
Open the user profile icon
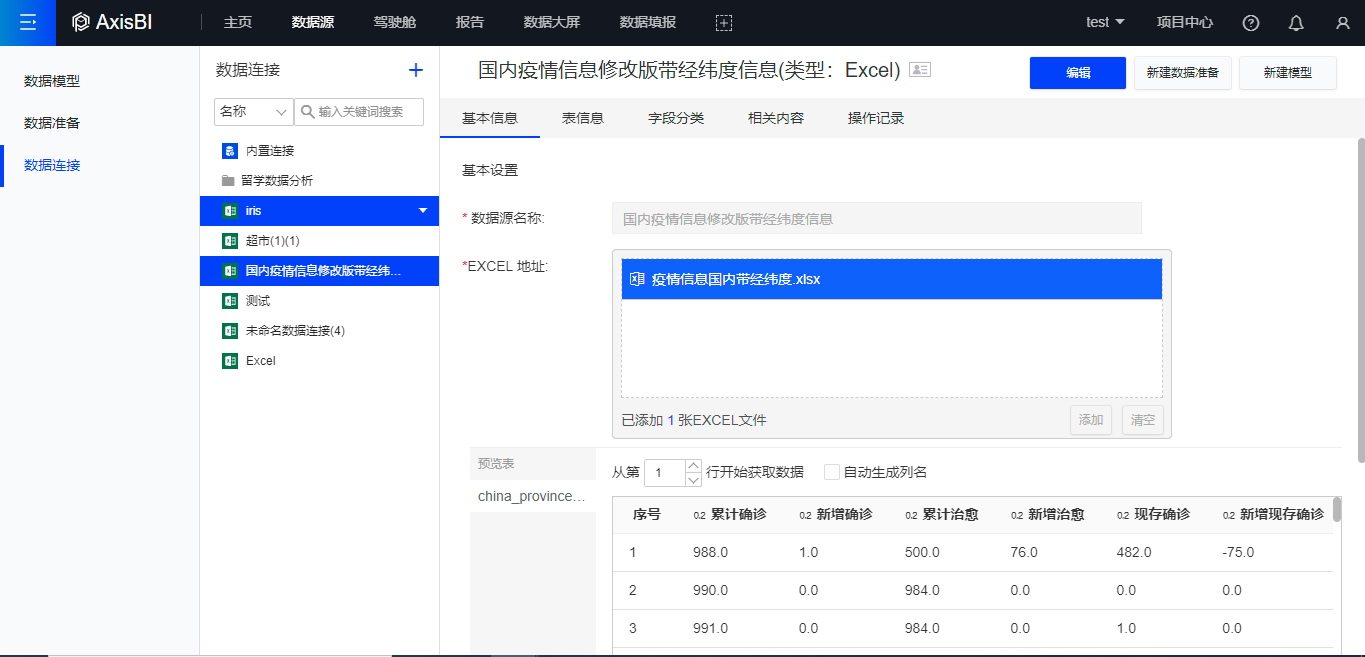pos(1342,22)
